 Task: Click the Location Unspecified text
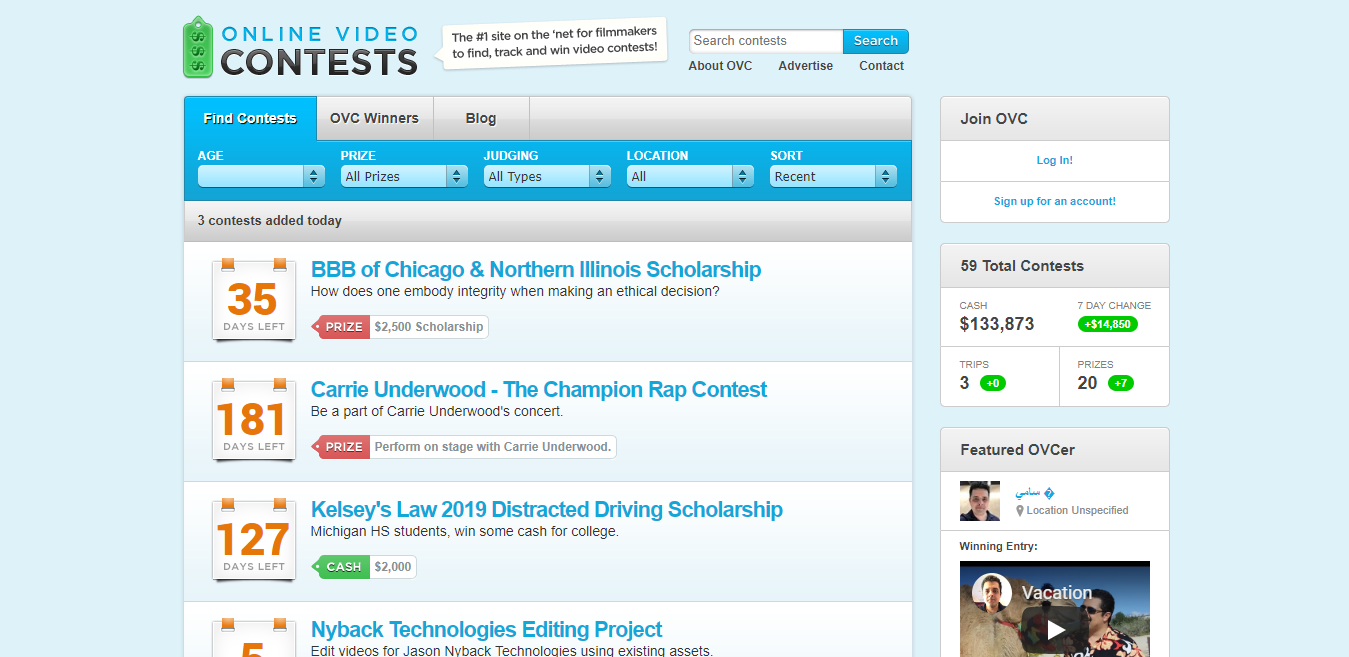point(1077,511)
